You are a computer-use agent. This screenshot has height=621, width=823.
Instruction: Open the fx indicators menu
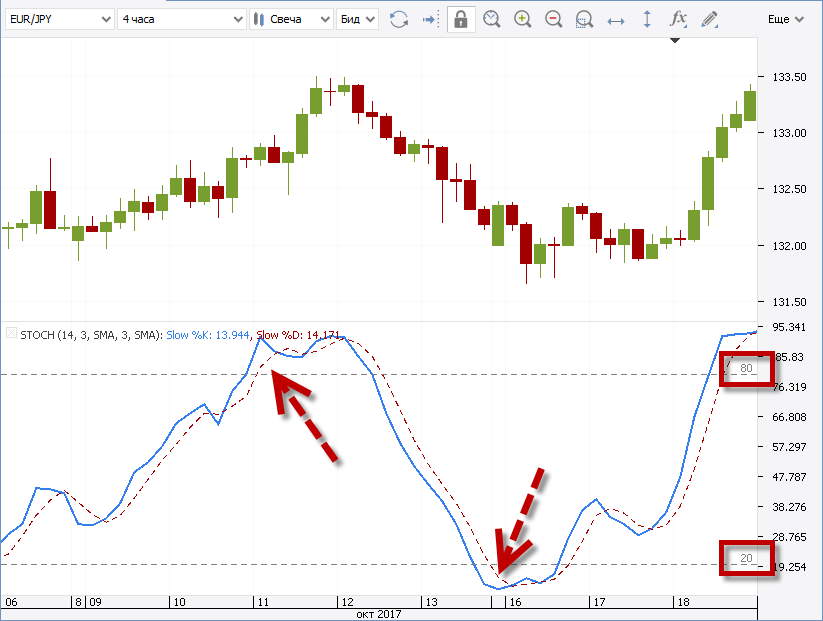coord(678,19)
